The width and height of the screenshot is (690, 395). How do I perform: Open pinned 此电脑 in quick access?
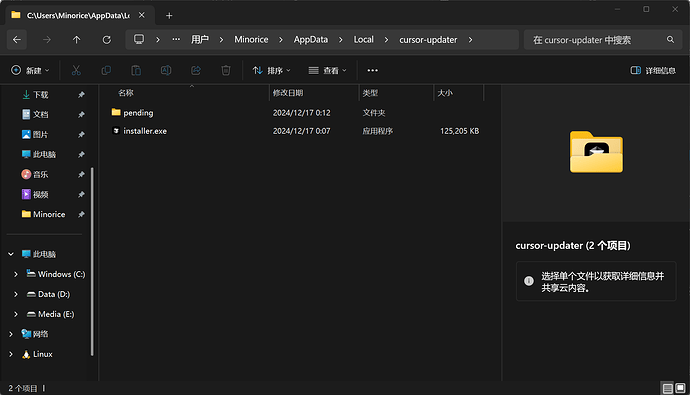click(x=44, y=154)
